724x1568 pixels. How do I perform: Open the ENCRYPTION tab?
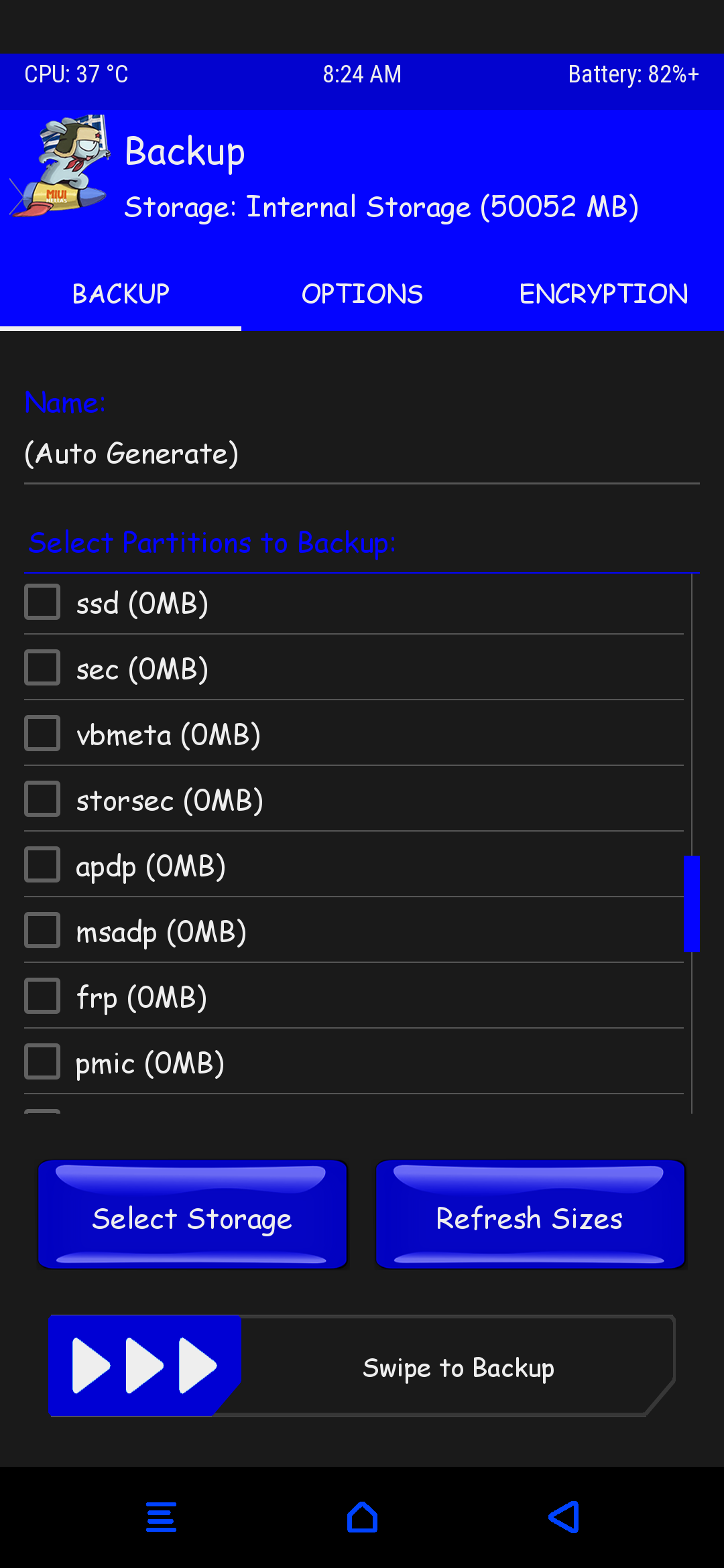(x=603, y=293)
